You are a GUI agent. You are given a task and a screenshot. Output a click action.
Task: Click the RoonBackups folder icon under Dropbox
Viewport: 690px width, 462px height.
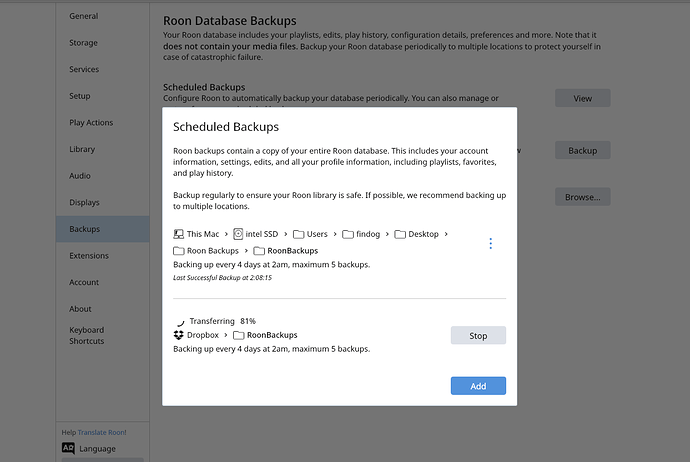[239, 335]
